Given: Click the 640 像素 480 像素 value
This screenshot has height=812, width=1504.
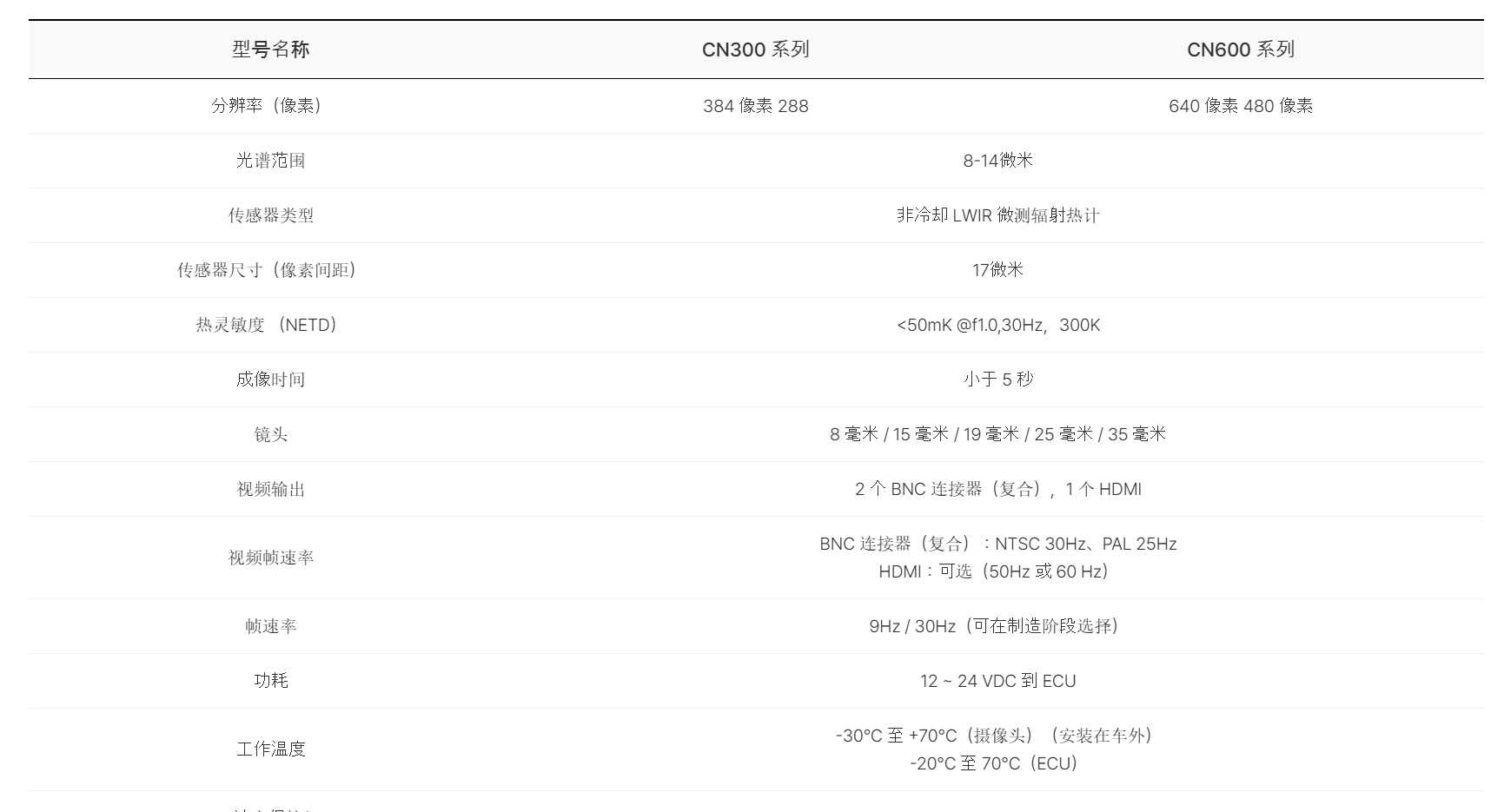Looking at the screenshot, I should tap(1240, 106).
